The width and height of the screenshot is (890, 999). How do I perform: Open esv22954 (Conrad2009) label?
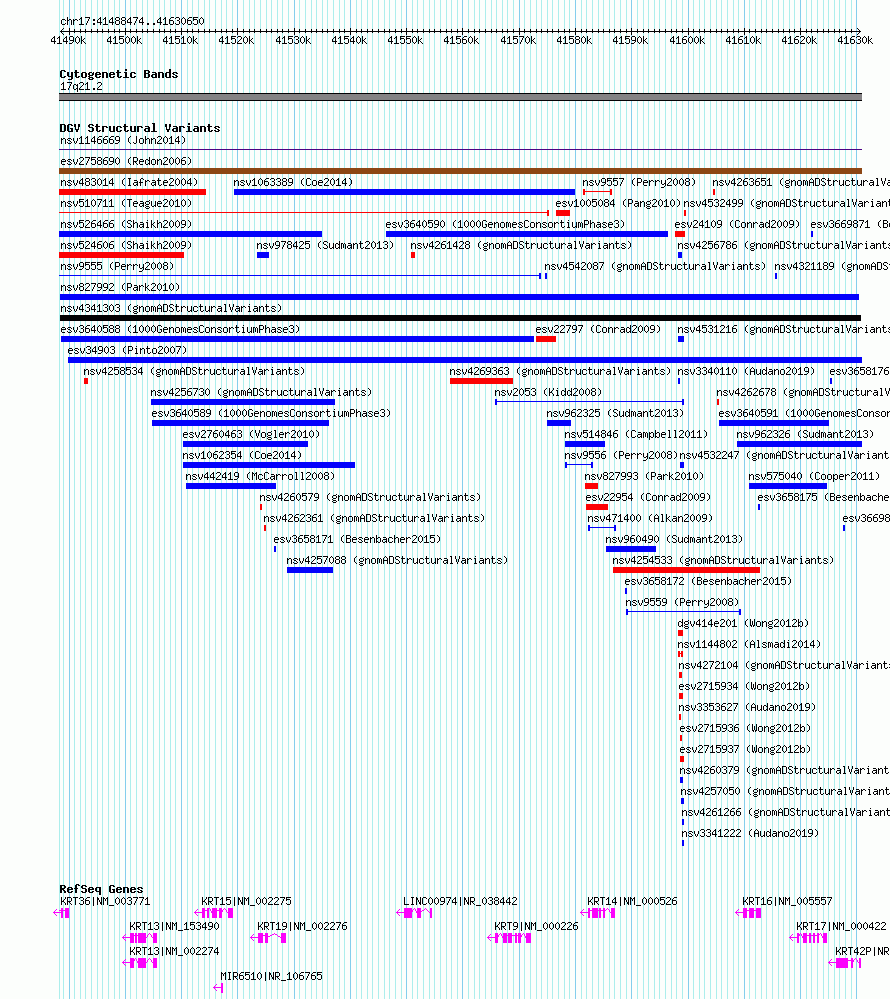[x=649, y=498]
